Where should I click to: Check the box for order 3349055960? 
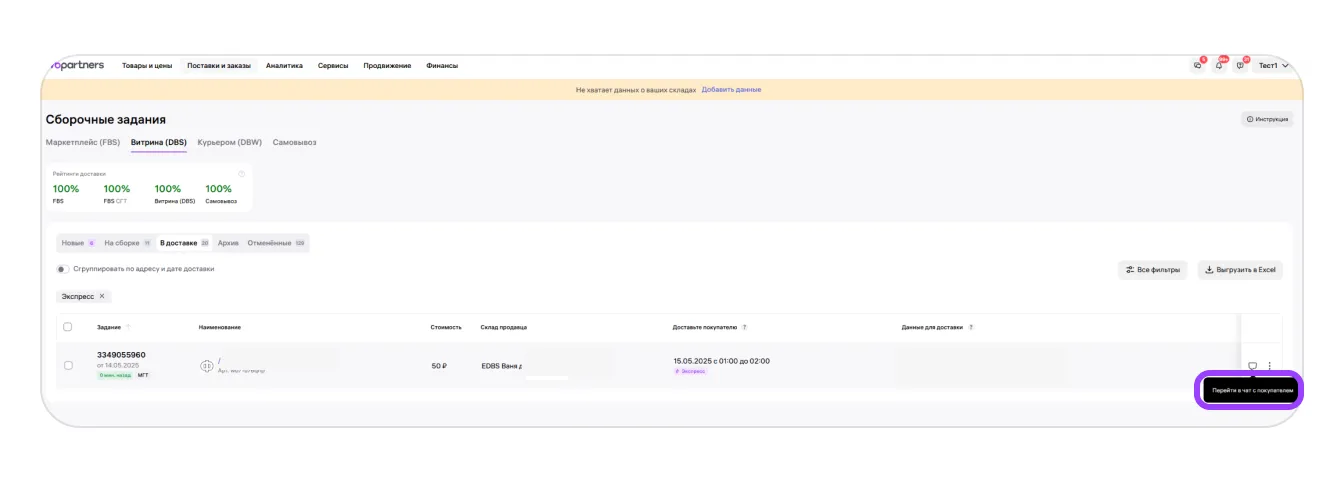coord(68,366)
